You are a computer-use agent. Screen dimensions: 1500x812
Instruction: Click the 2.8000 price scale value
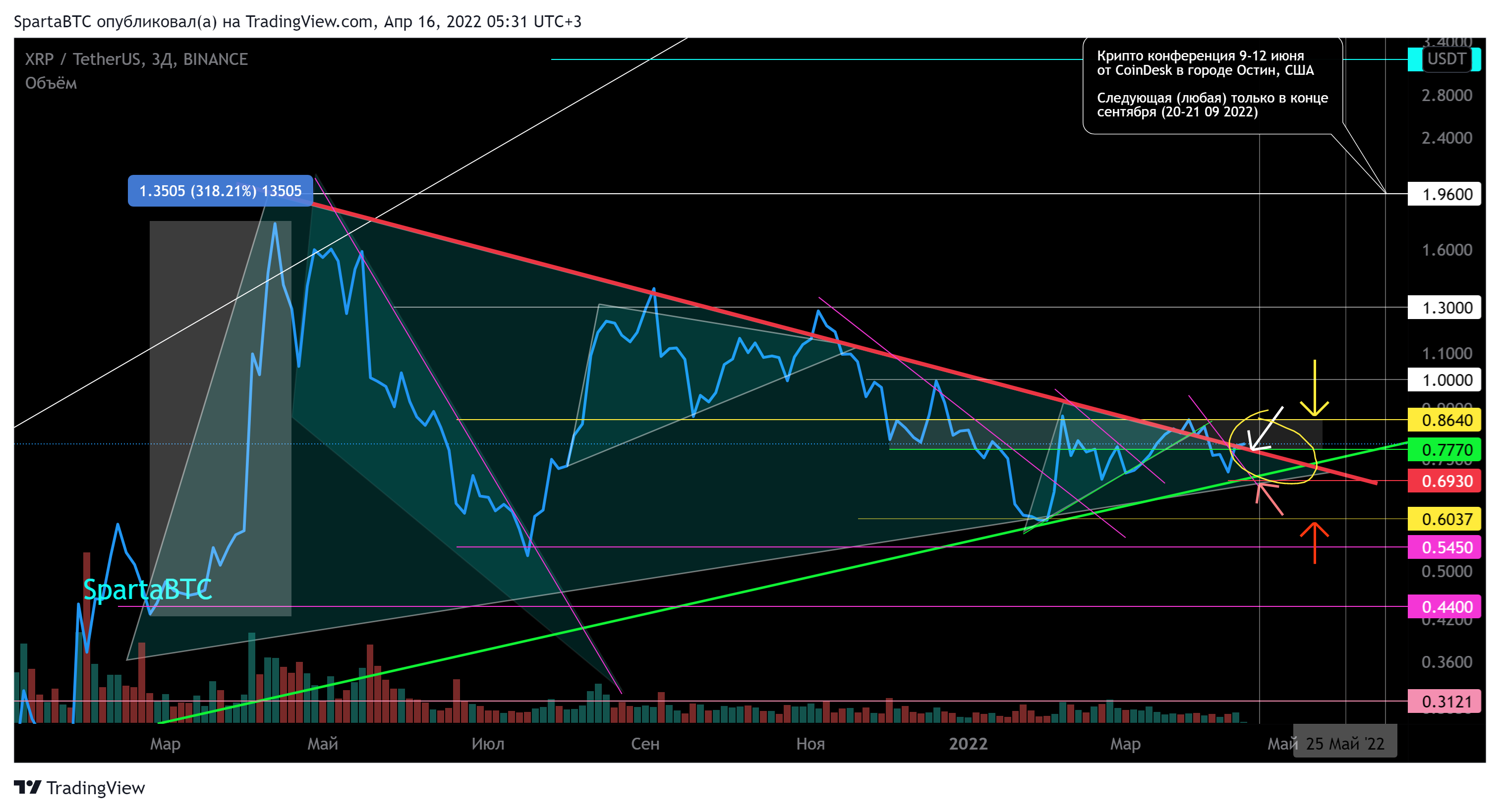[x=1446, y=95]
